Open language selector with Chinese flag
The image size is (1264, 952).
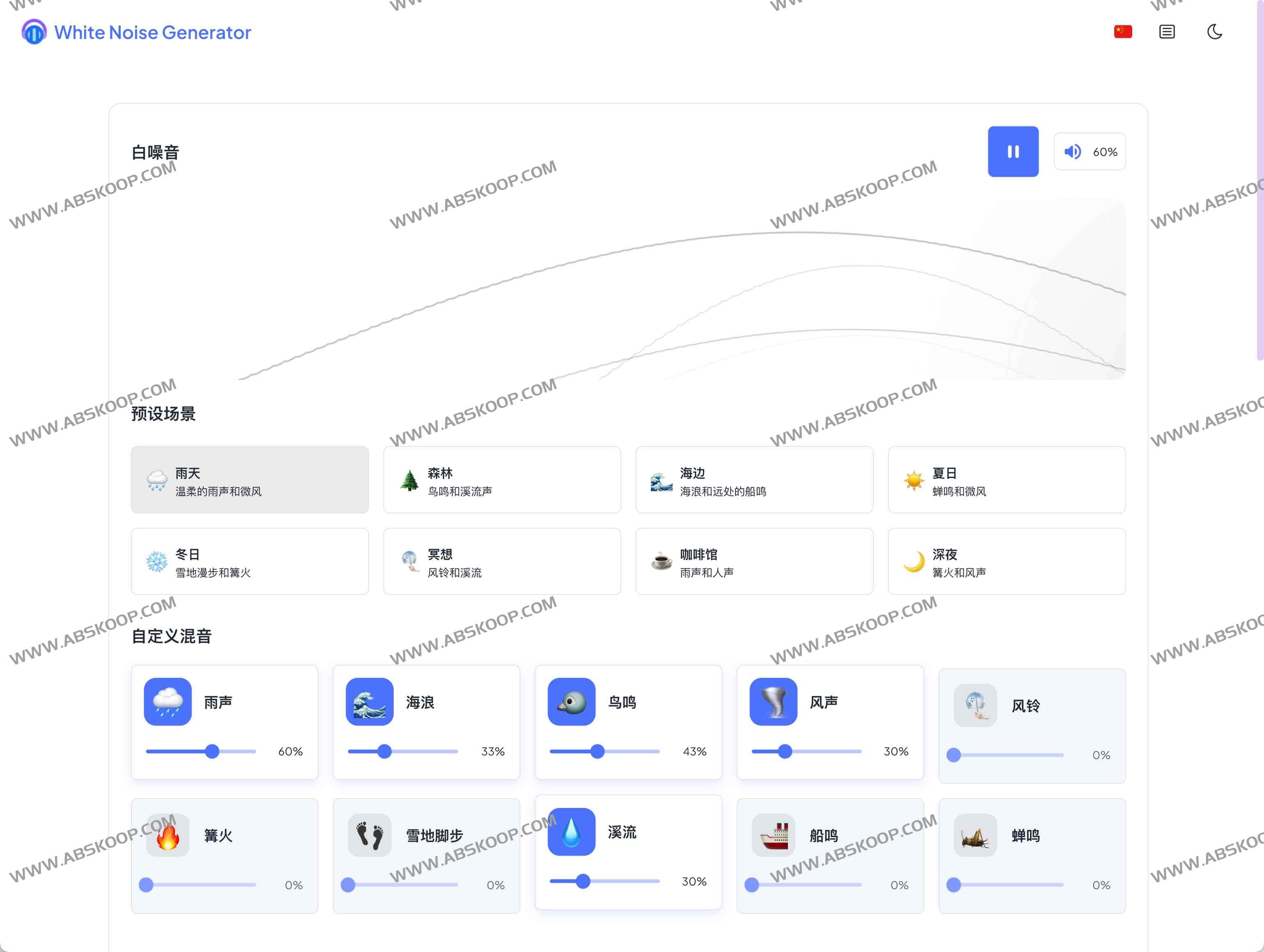pos(1123,32)
